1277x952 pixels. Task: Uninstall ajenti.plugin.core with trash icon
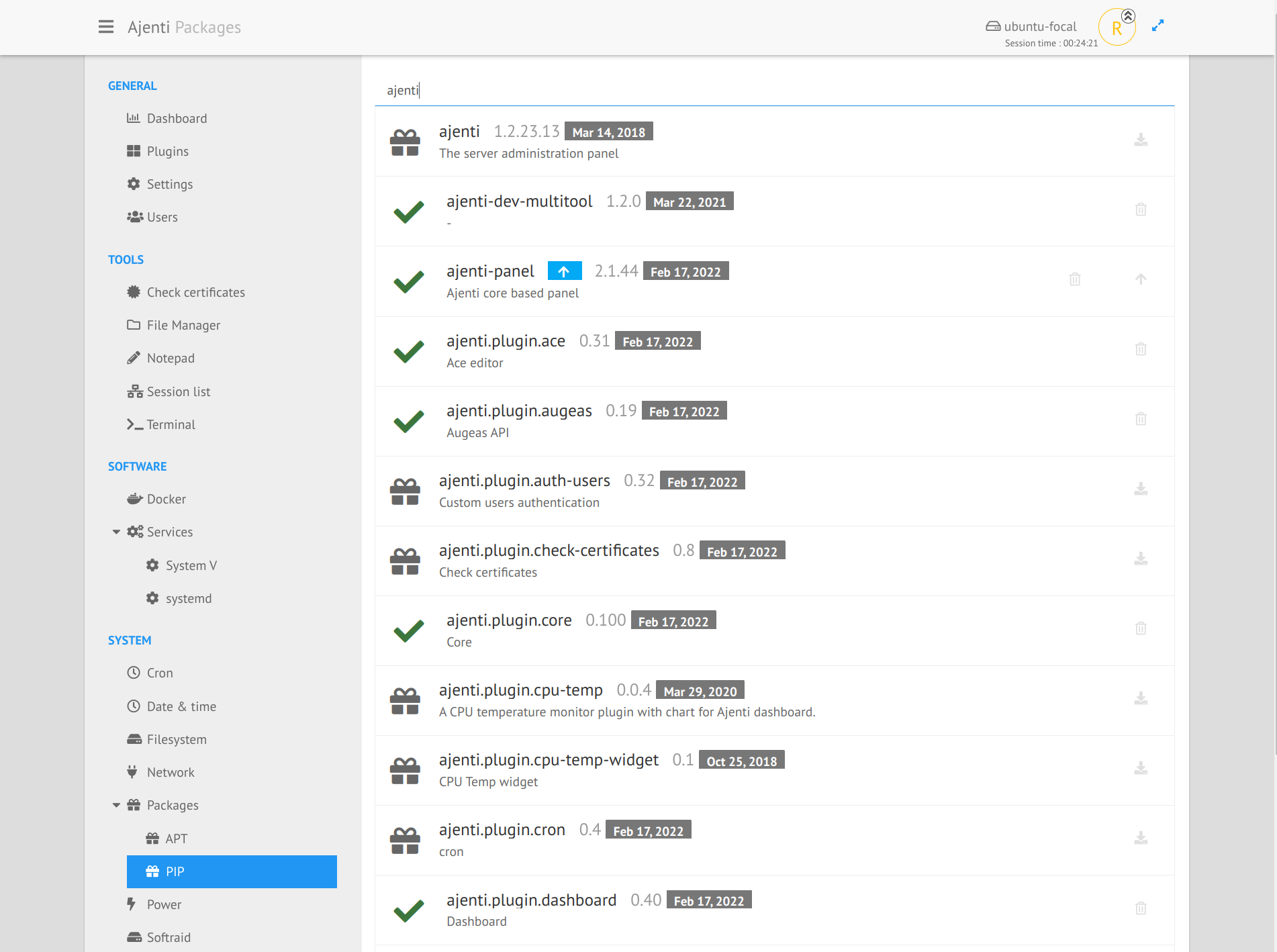click(x=1141, y=628)
